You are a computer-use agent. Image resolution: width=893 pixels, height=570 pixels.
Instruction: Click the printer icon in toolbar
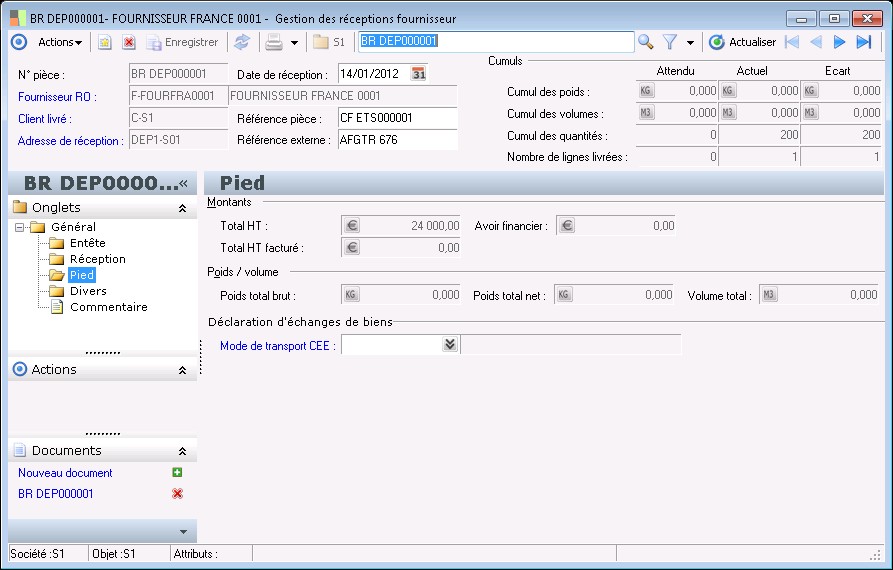[273, 42]
